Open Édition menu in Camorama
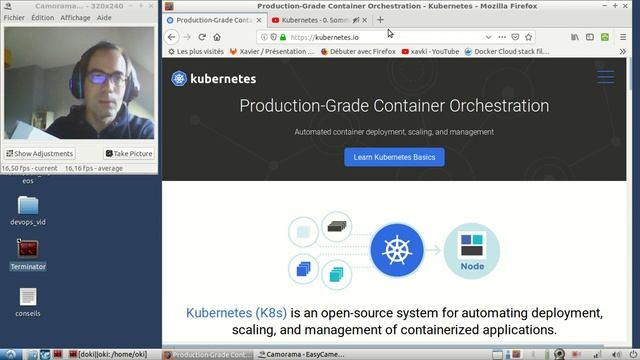Viewport: 640px width, 360px height. click(42, 18)
